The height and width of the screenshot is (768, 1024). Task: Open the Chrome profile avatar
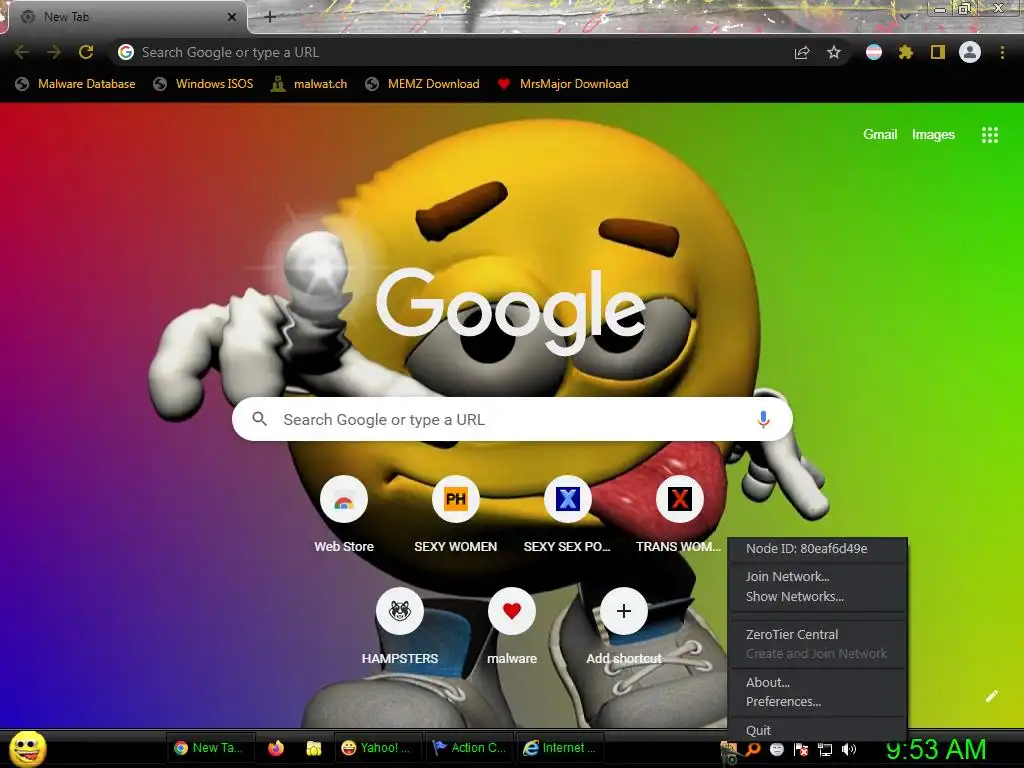pyautogui.click(x=970, y=52)
